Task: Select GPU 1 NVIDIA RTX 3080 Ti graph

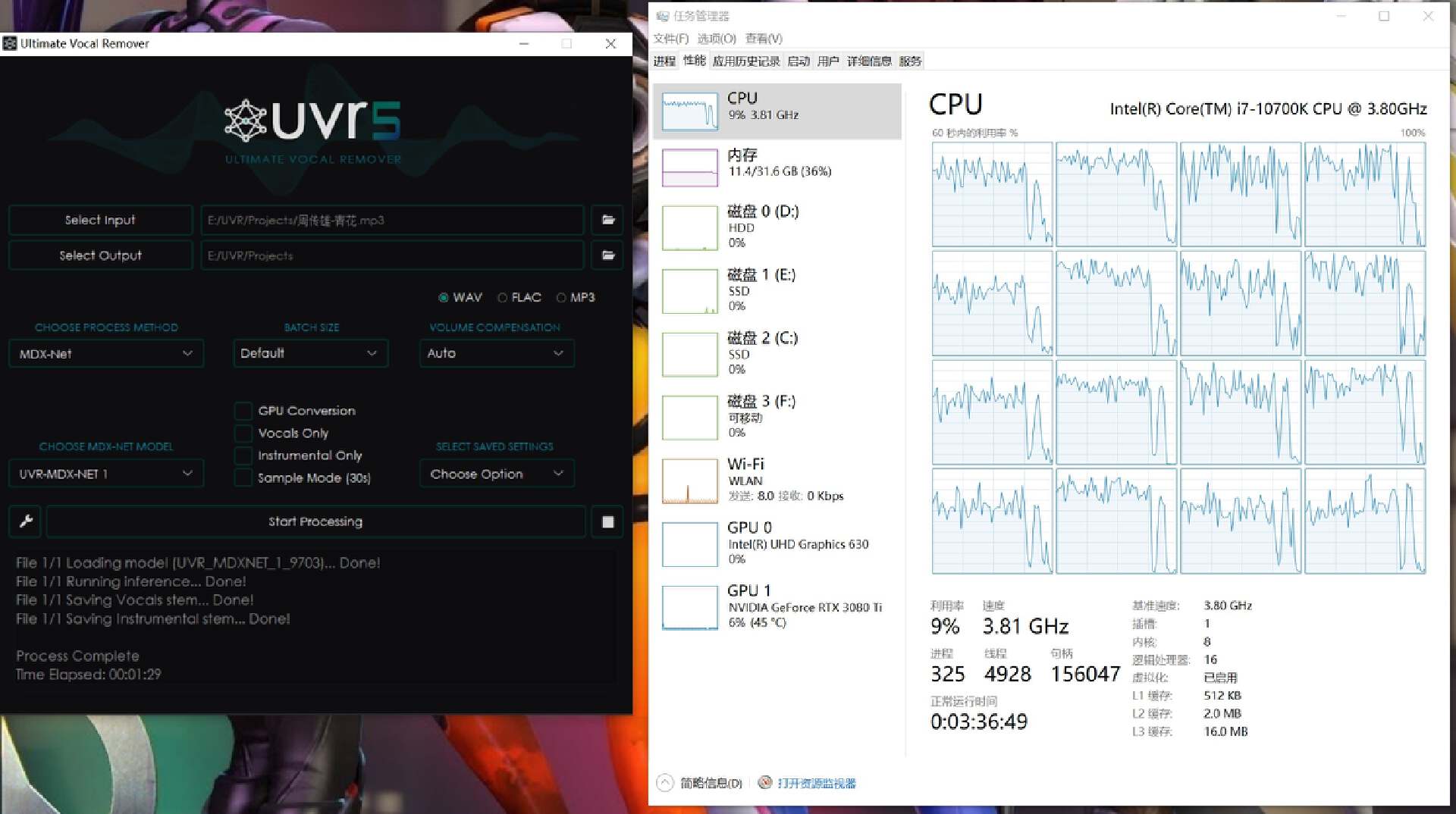Action: pos(689,608)
